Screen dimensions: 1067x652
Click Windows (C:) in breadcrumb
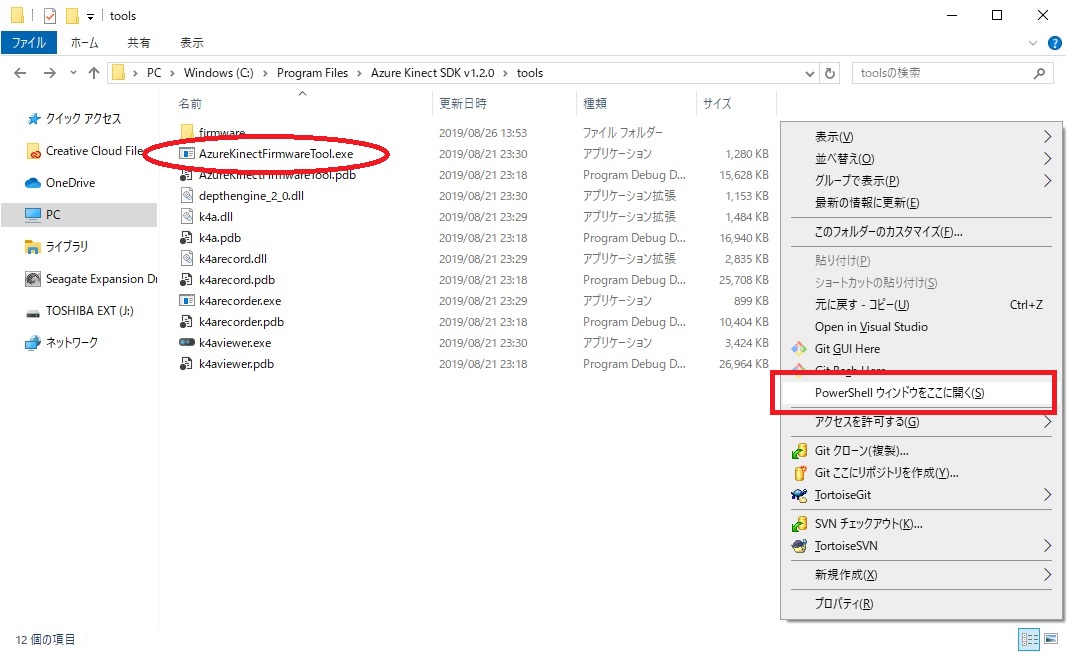pyautogui.click(x=218, y=73)
